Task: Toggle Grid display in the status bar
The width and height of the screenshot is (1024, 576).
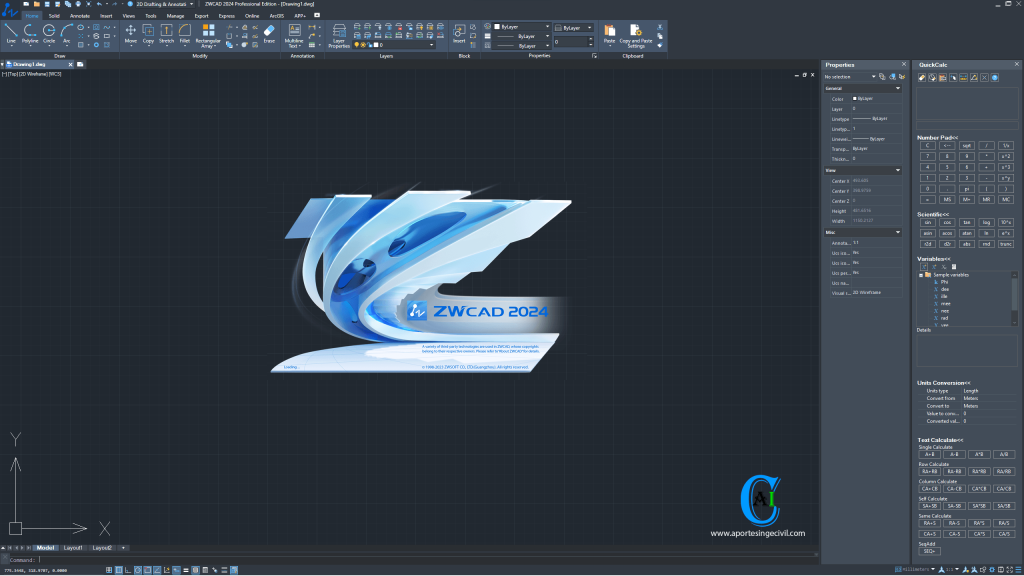Action: [117, 569]
